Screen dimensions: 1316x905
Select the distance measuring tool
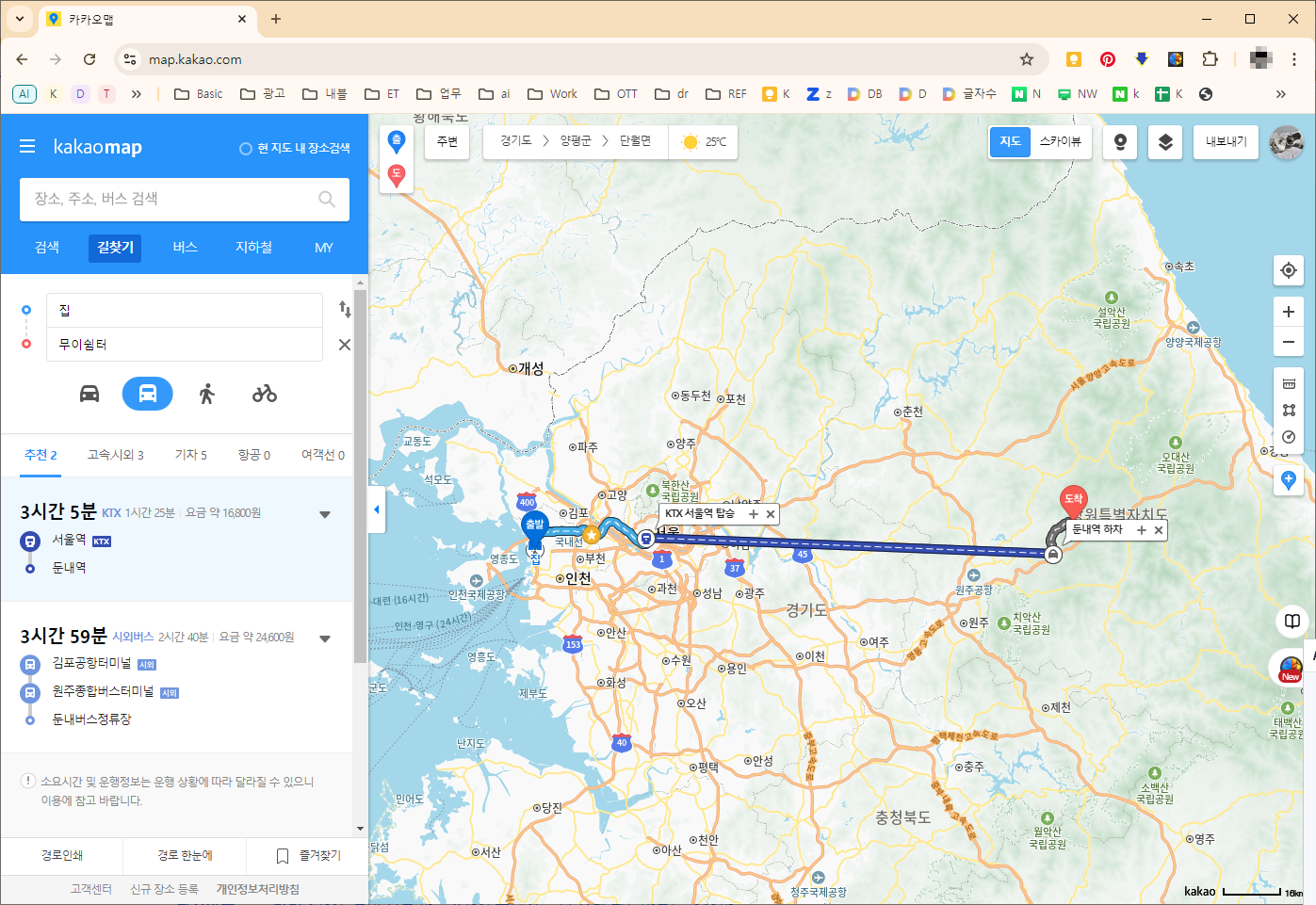click(1289, 383)
